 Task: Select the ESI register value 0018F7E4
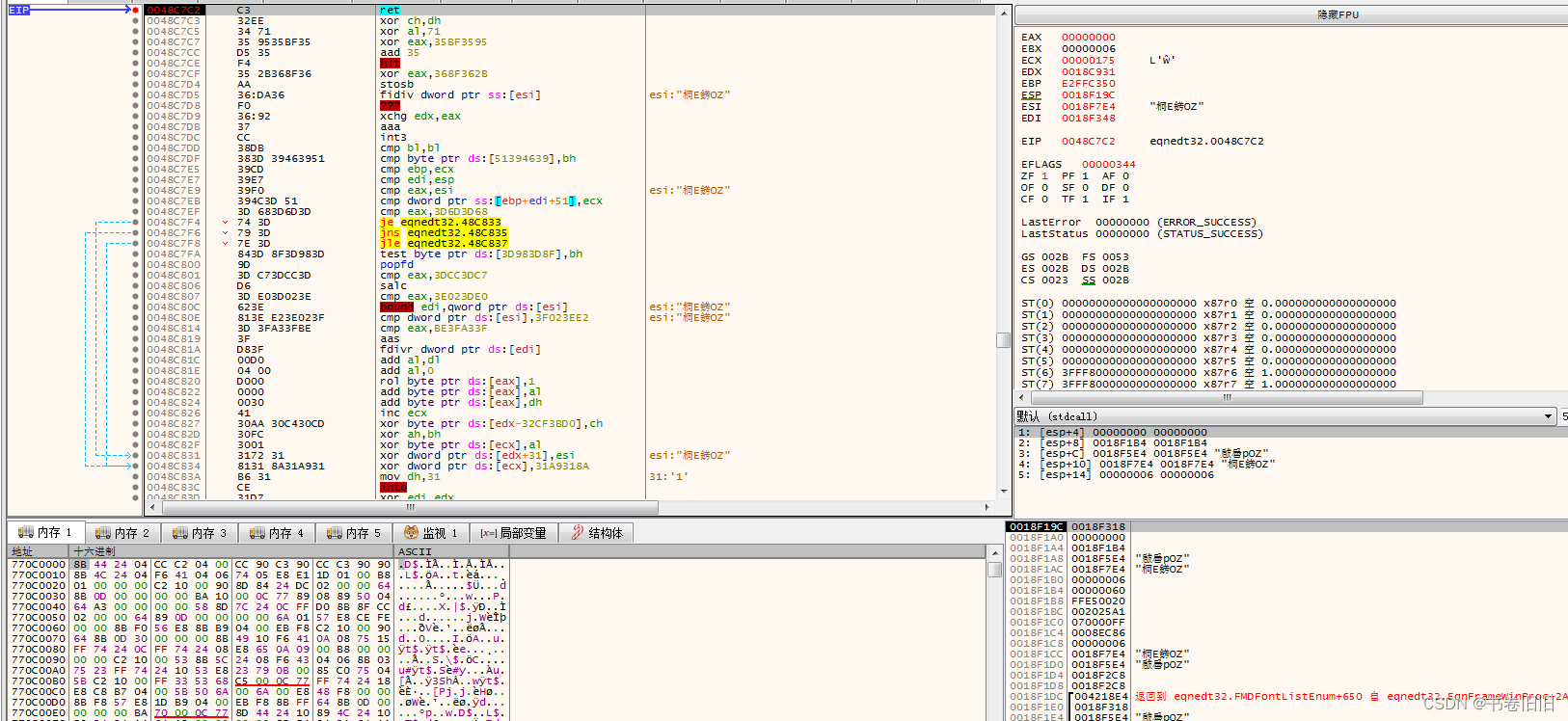tap(1089, 107)
